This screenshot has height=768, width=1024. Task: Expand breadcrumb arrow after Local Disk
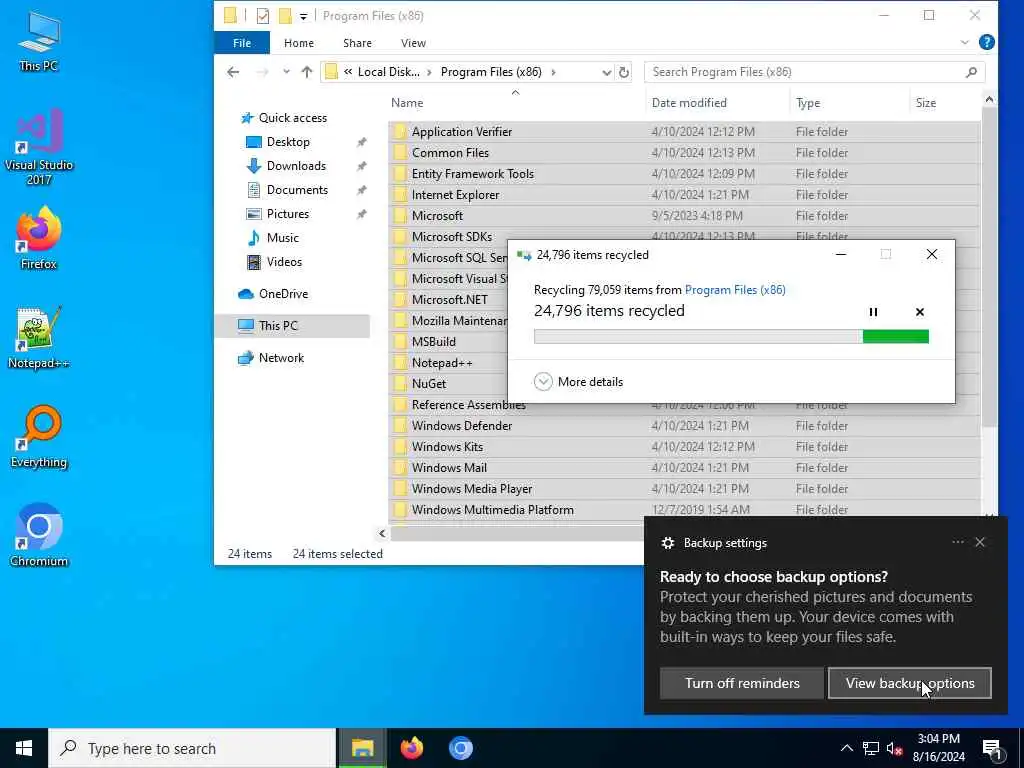pos(429,72)
